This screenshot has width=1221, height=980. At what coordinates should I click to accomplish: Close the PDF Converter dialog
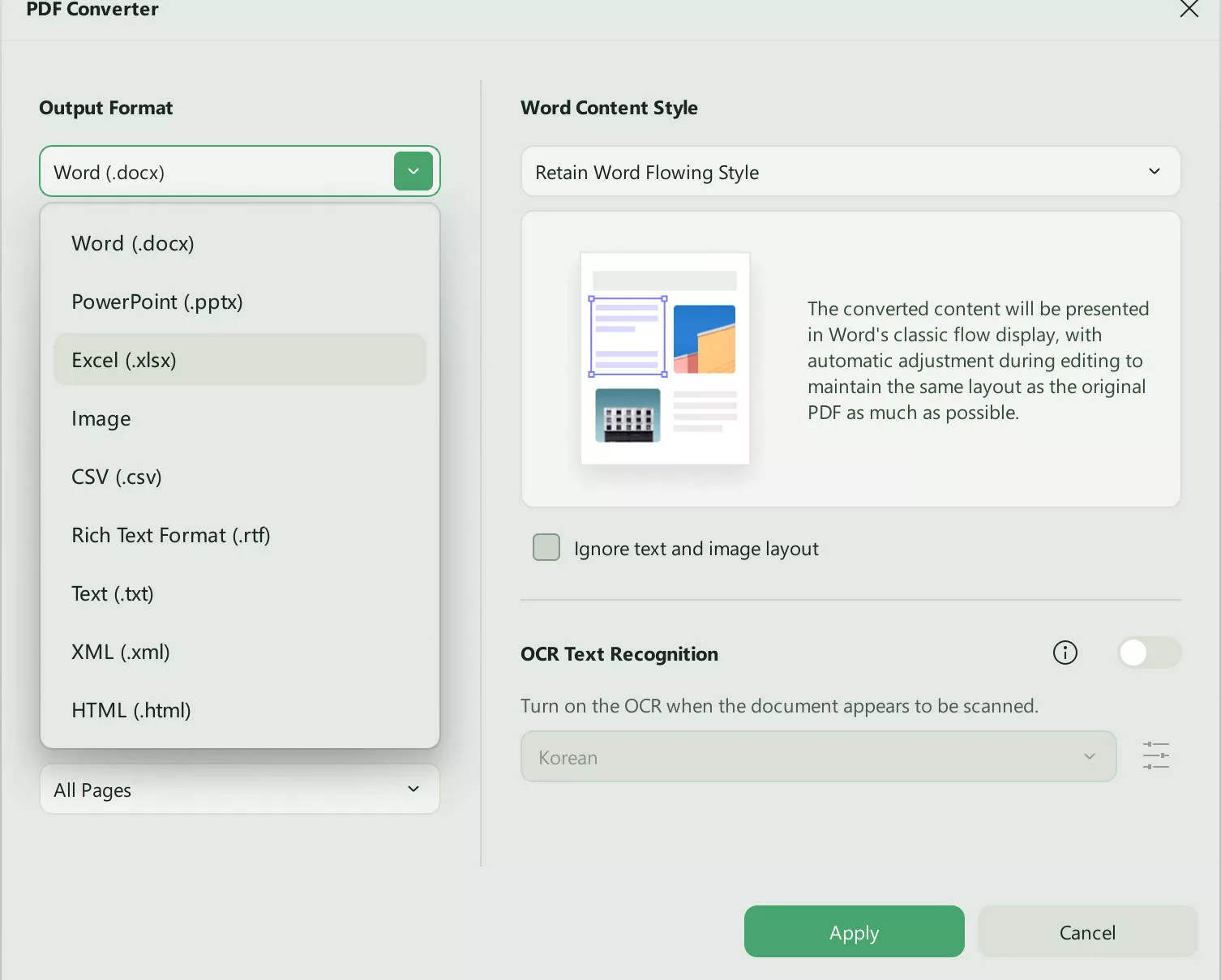[1189, 10]
